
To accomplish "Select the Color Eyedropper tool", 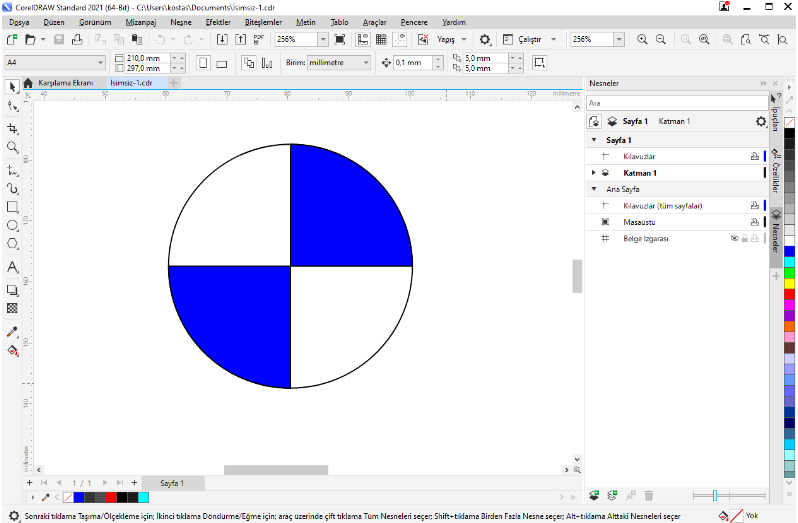I will tap(12, 332).
